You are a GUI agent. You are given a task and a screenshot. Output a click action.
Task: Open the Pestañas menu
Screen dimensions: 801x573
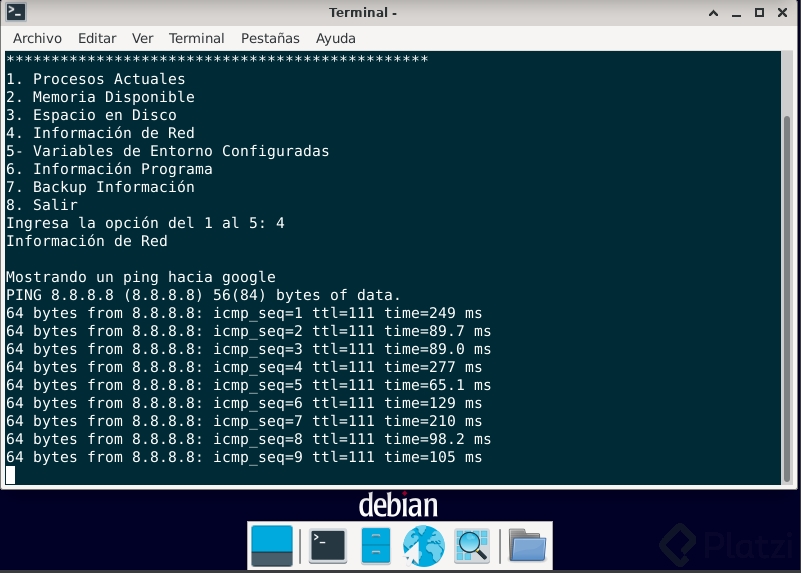270,38
